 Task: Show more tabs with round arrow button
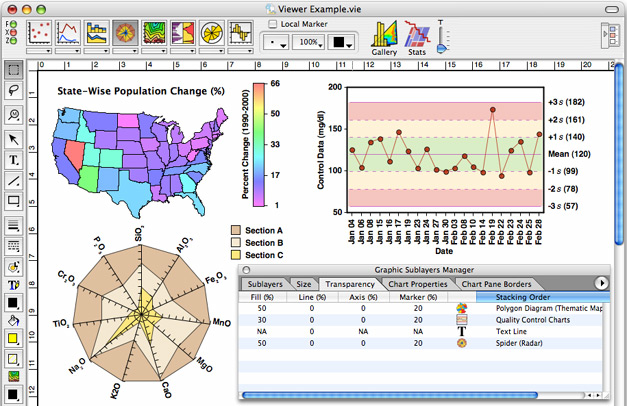601,283
